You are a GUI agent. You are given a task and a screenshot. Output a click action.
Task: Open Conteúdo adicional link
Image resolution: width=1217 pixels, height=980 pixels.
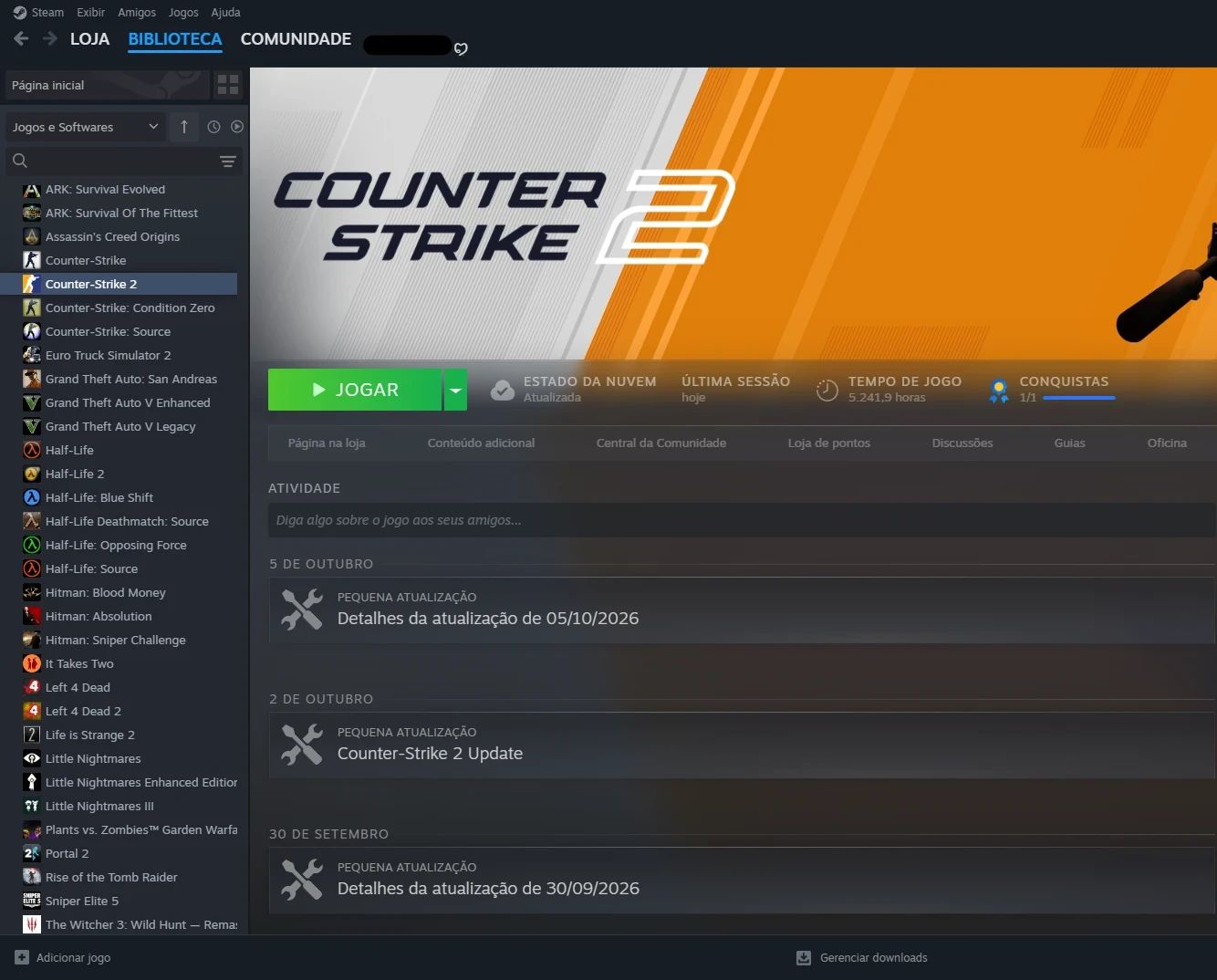point(481,443)
